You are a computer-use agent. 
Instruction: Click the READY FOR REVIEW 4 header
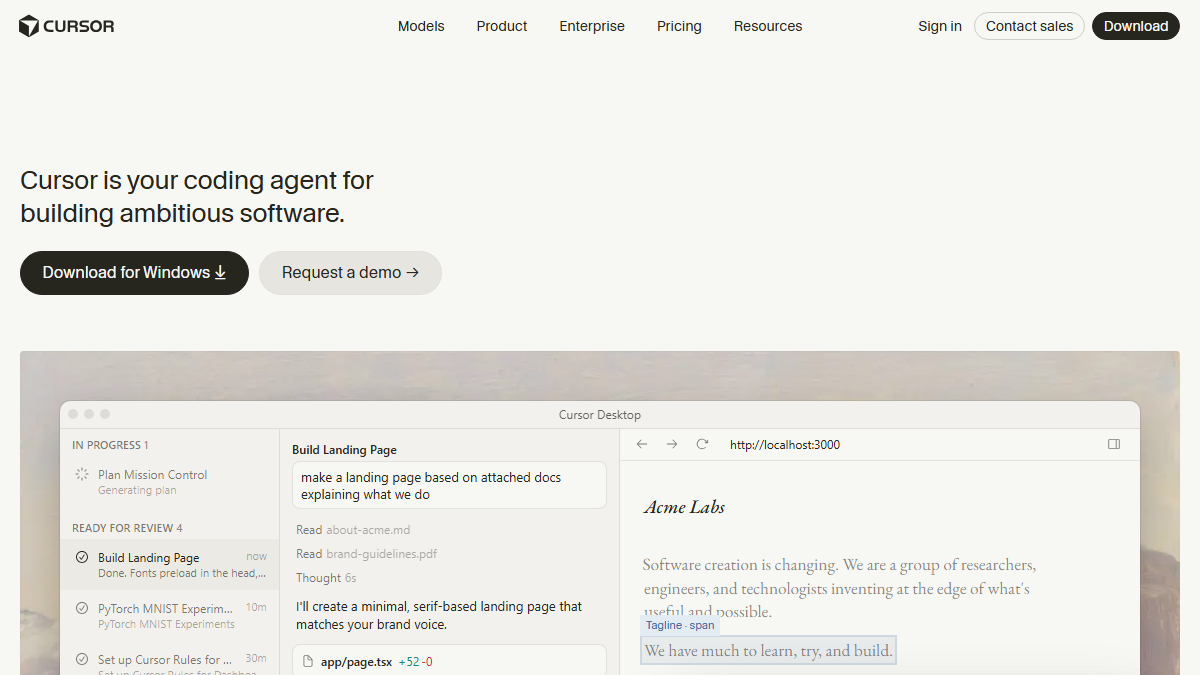pos(127,528)
